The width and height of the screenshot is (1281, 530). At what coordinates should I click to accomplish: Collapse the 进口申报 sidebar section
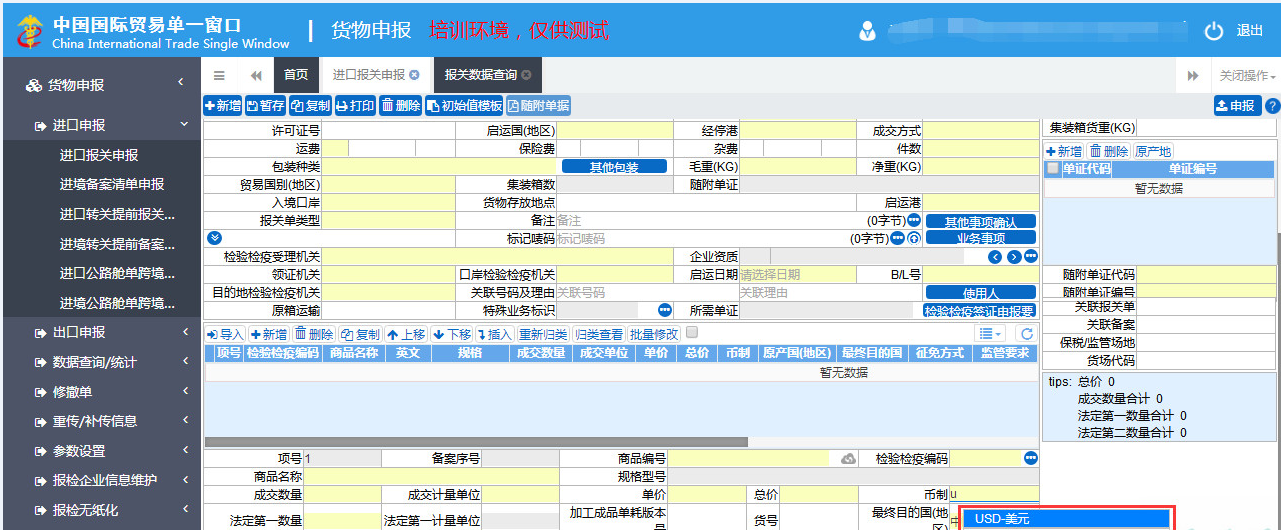tap(100, 125)
